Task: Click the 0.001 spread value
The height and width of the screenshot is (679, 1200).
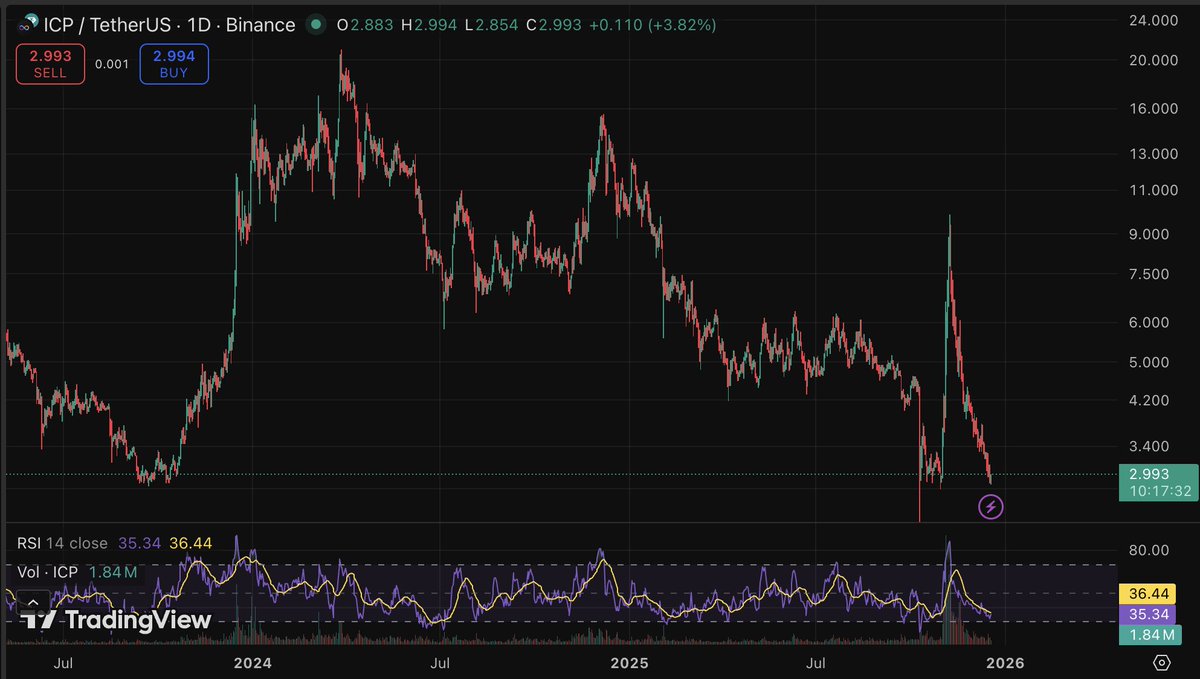Action: (x=111, y=64)
